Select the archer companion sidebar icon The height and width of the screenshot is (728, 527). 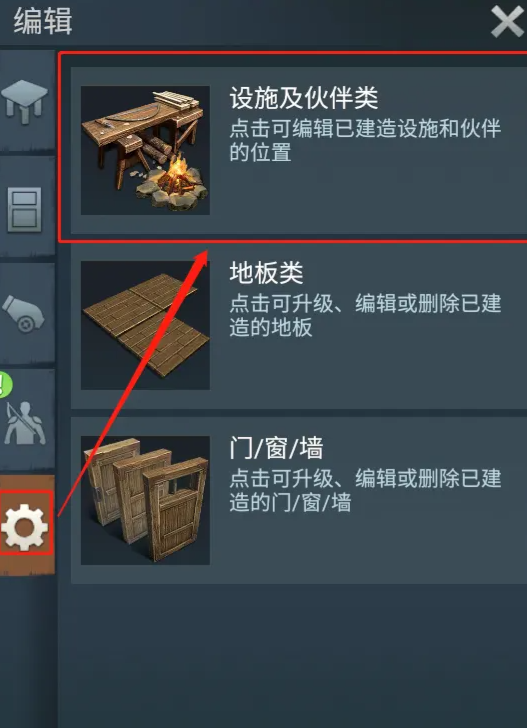(x=24, y=422)
